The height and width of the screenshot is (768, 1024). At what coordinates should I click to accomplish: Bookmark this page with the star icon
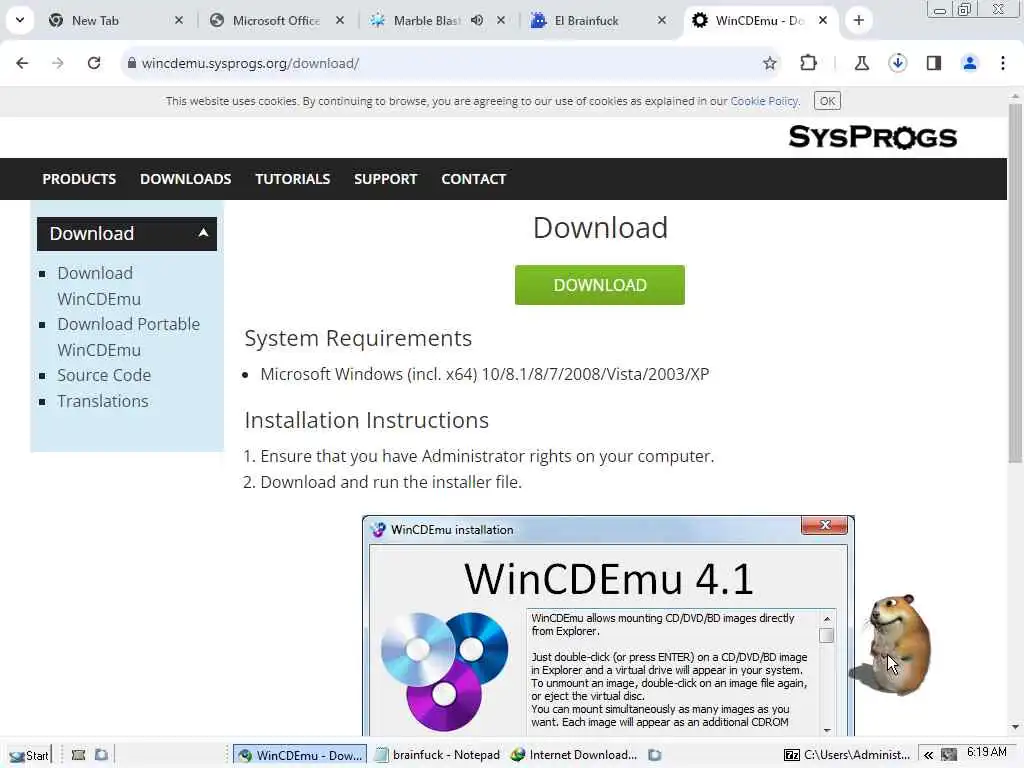click(x=770, y=63)
